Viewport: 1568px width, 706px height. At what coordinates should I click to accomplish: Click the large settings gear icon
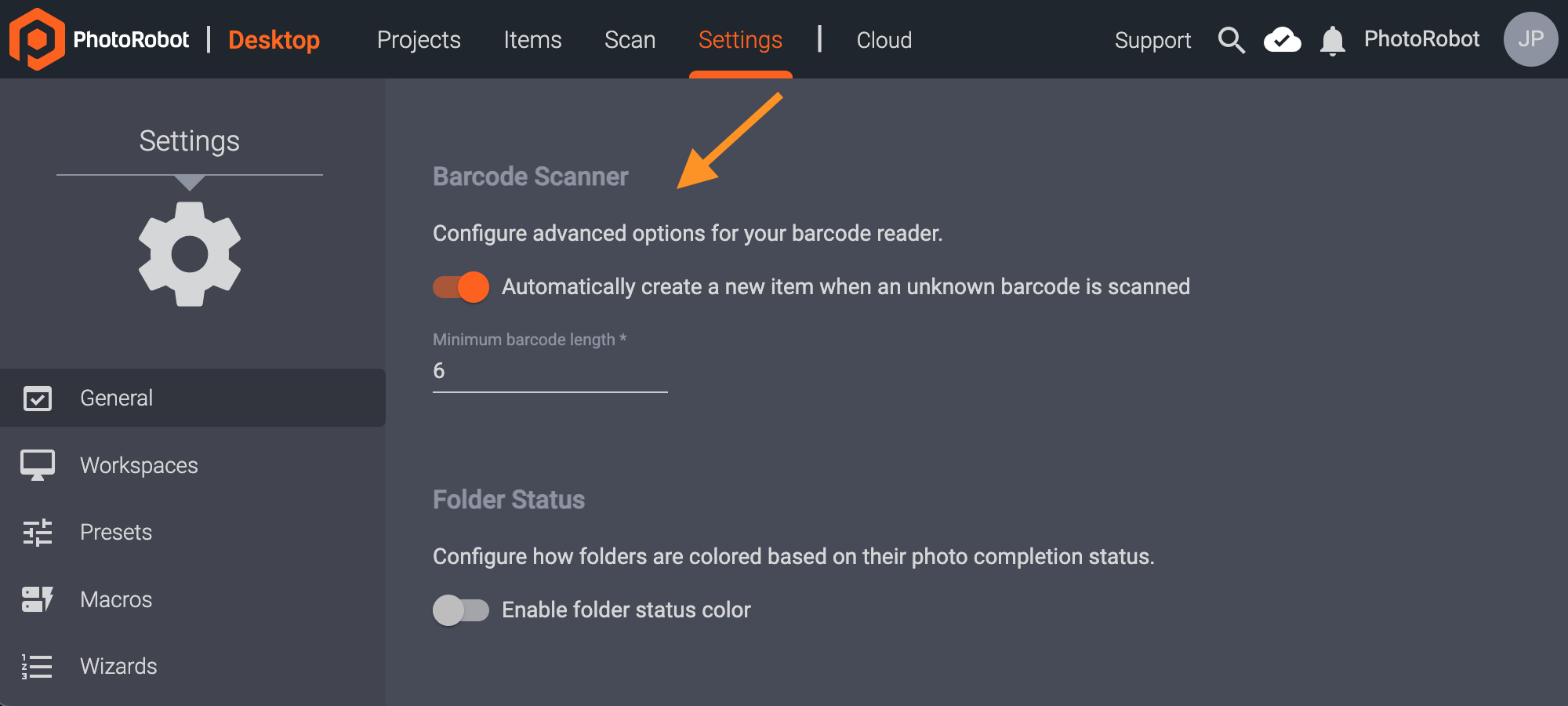coord(190,254)
